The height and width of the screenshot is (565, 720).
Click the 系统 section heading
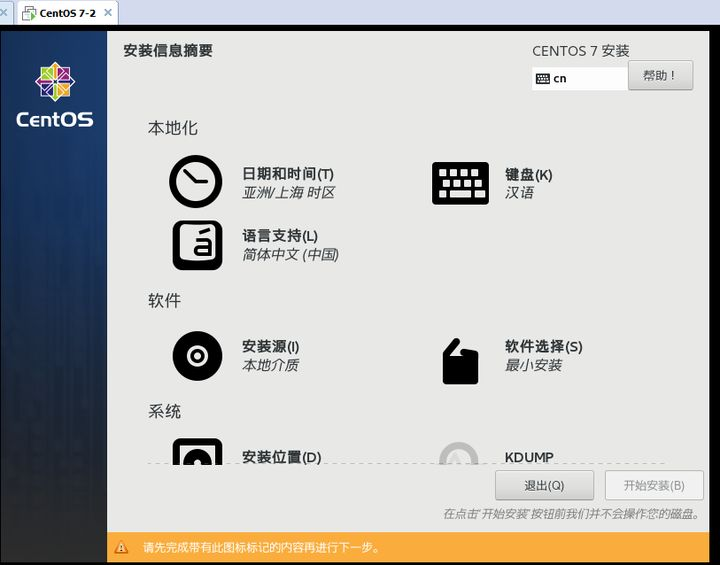[164, 411]
